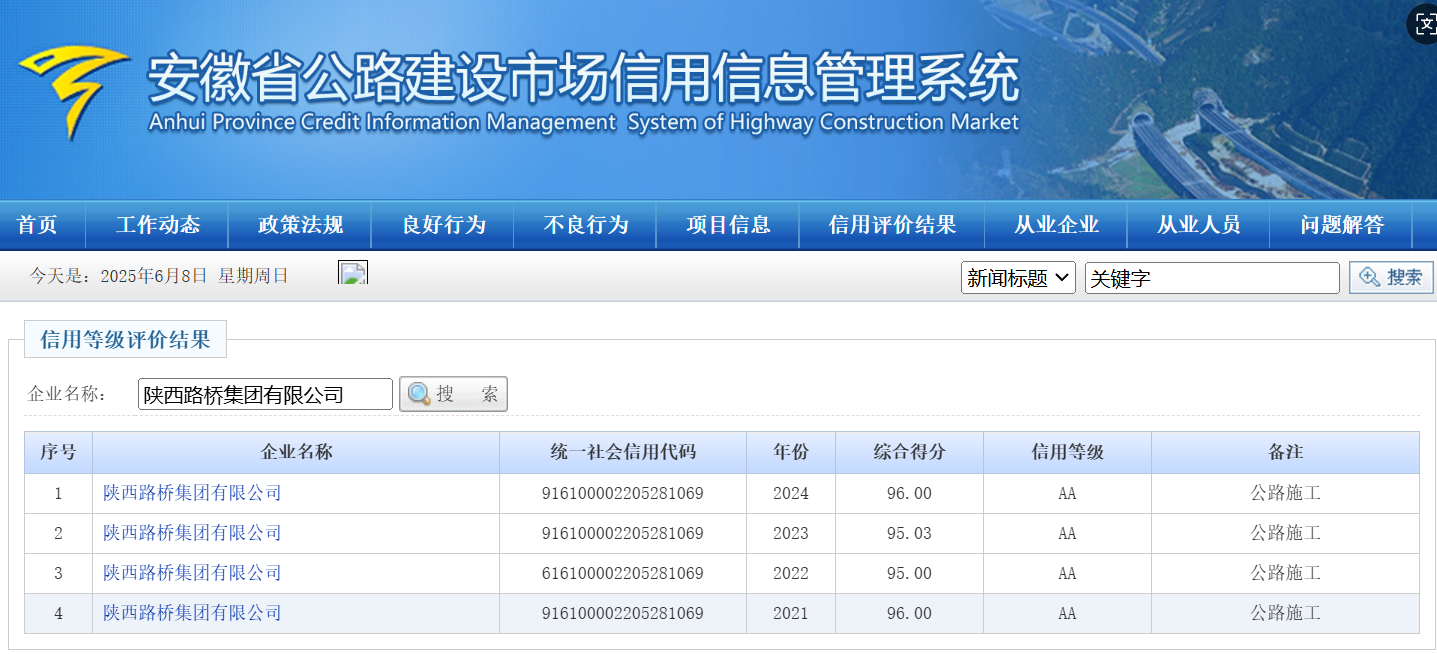This screenshot has height=654, width=1437.
Task: Open the 从业企业 navigation item
Action: 1056,225
